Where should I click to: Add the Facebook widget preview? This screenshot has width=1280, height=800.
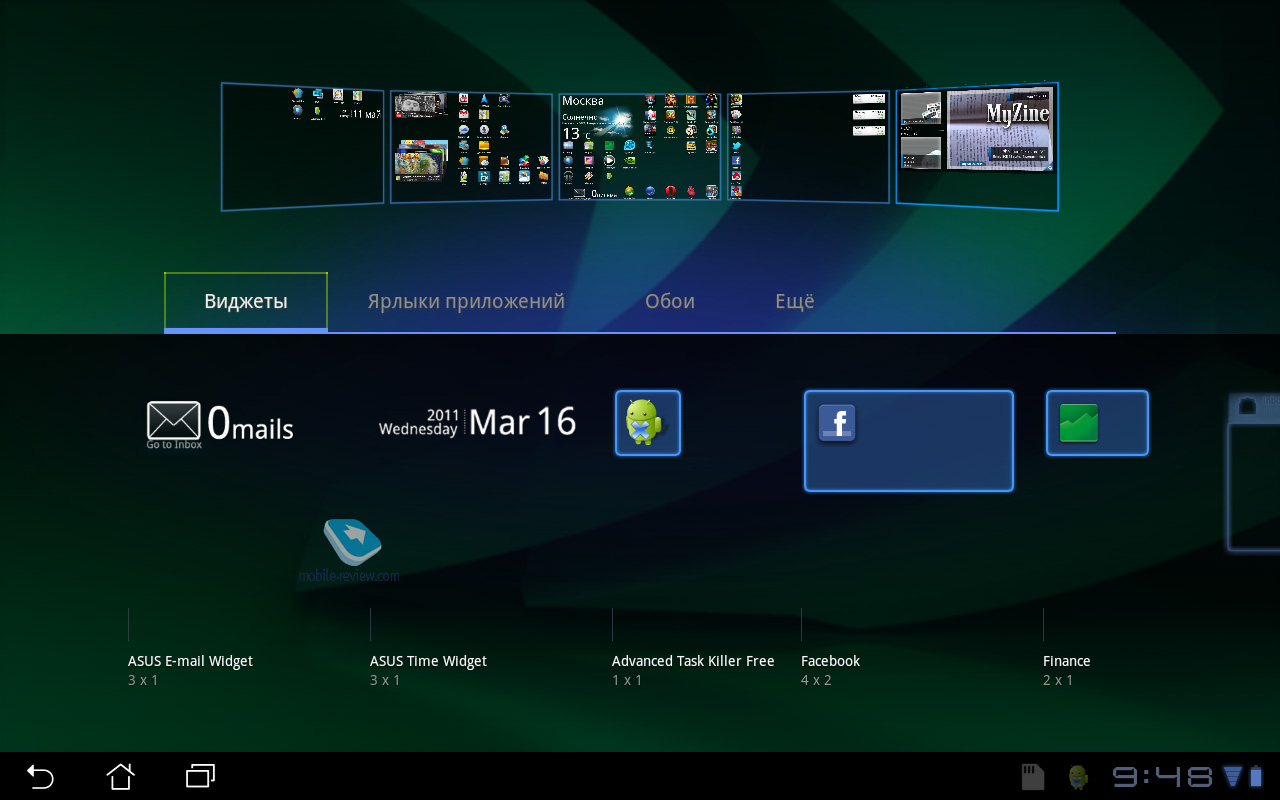(909, 441)
